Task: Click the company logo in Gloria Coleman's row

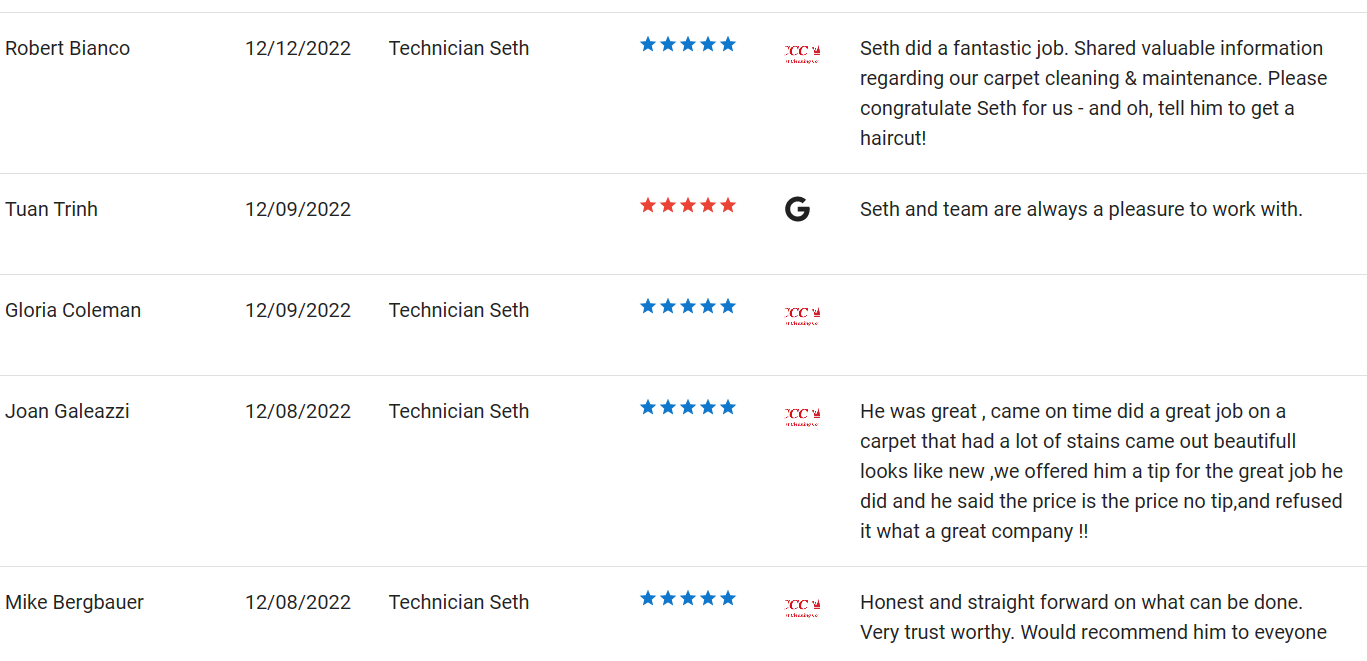Action: point(803,316)
